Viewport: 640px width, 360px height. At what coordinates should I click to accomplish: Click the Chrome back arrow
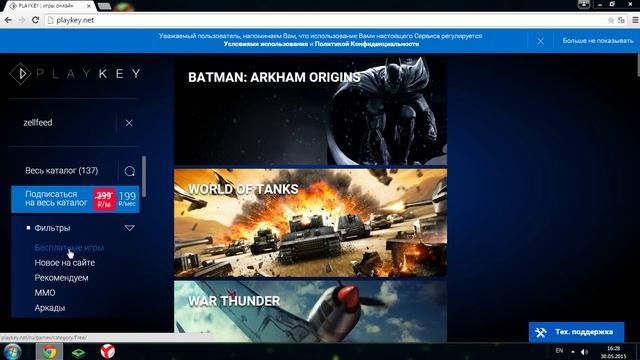point(8,20)
